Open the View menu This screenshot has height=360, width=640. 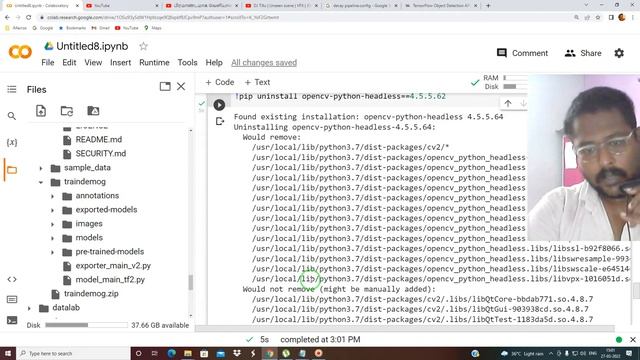click(x=93, y=63)
